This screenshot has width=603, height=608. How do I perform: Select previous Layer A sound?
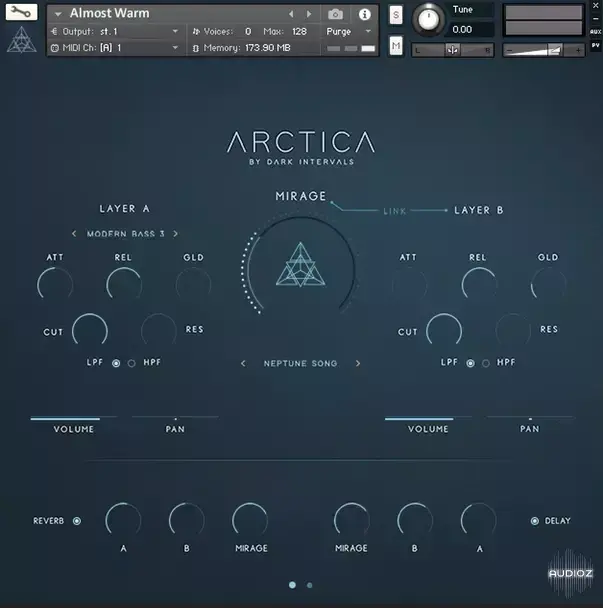pyautogui.click(x=74, y=233)
